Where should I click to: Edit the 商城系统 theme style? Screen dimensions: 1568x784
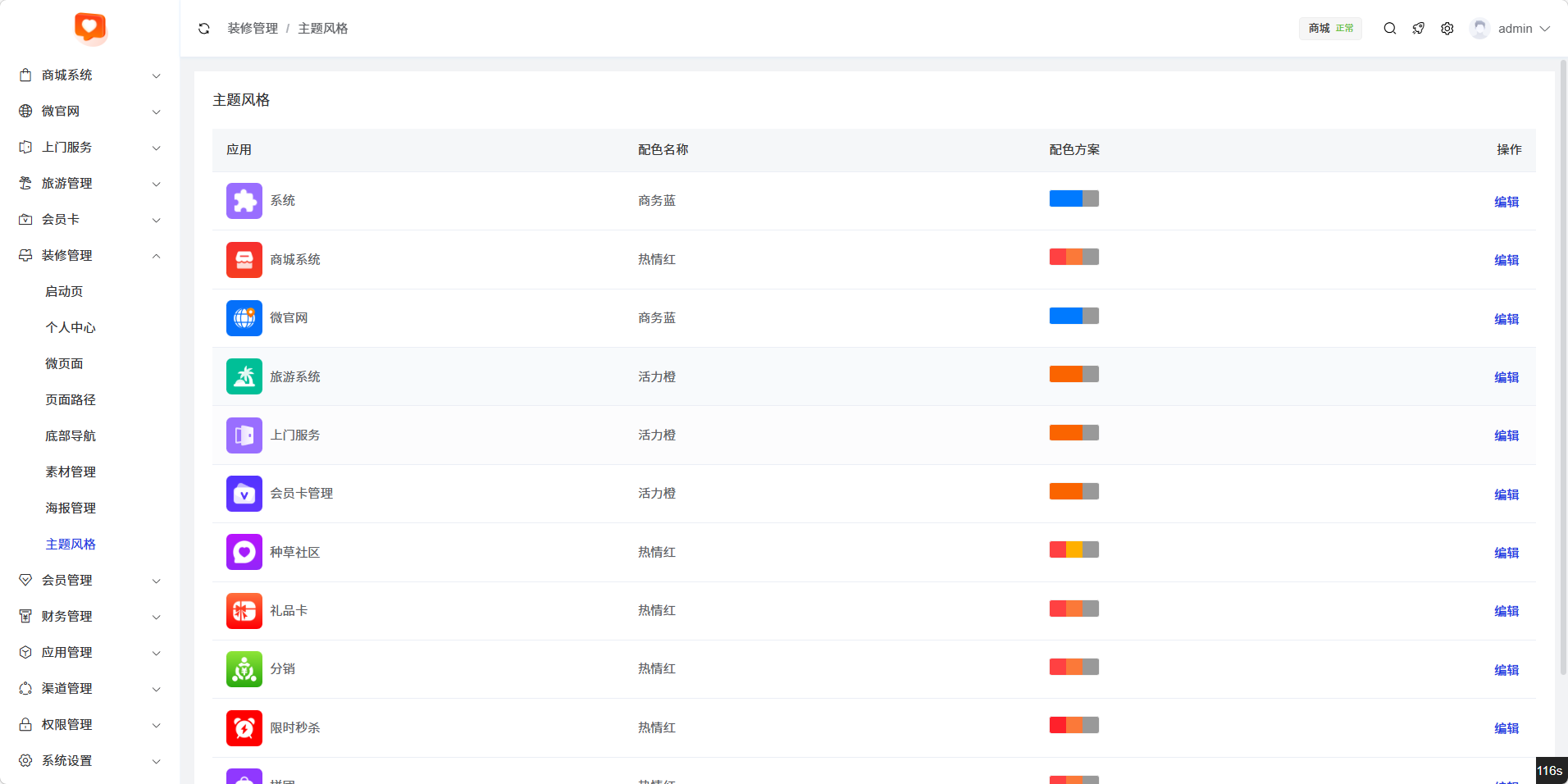click(x=1506, y=260)
